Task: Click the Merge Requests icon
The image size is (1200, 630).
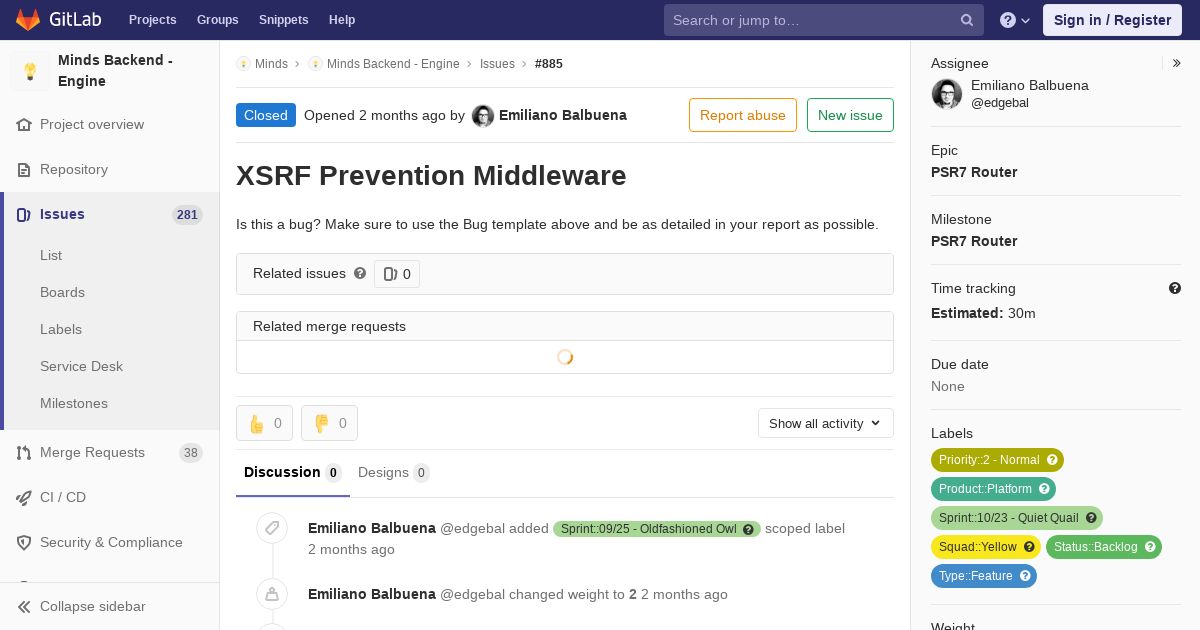Action: tap(24, 453)
